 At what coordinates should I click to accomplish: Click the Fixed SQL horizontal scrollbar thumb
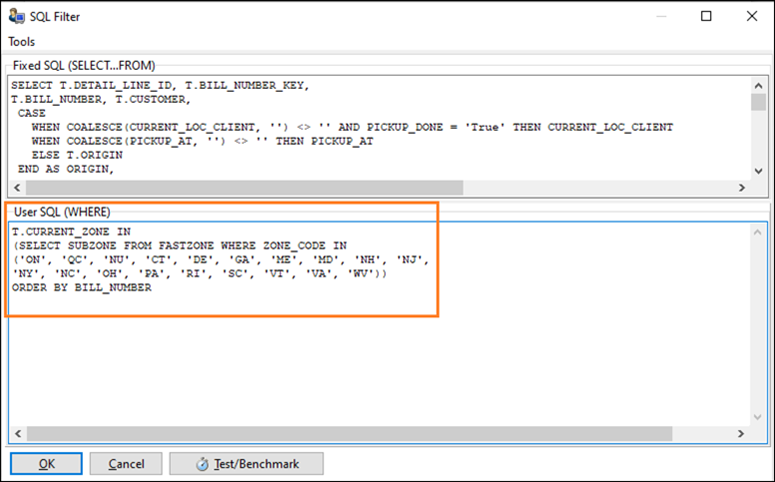click(x=244, y=188)
